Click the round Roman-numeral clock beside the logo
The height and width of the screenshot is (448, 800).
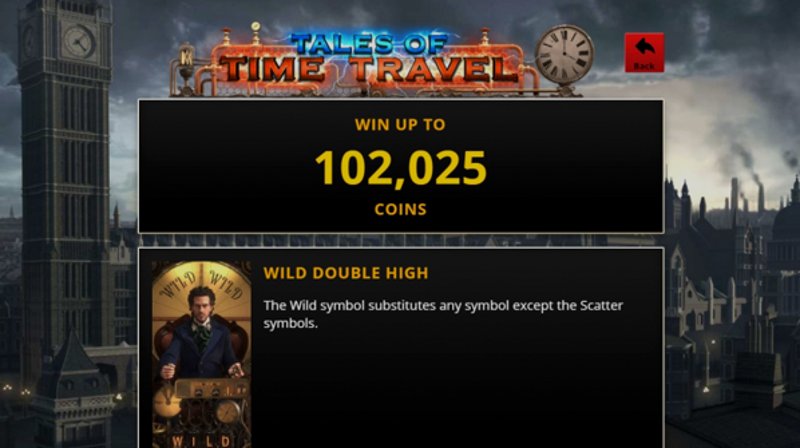(564, 55)
